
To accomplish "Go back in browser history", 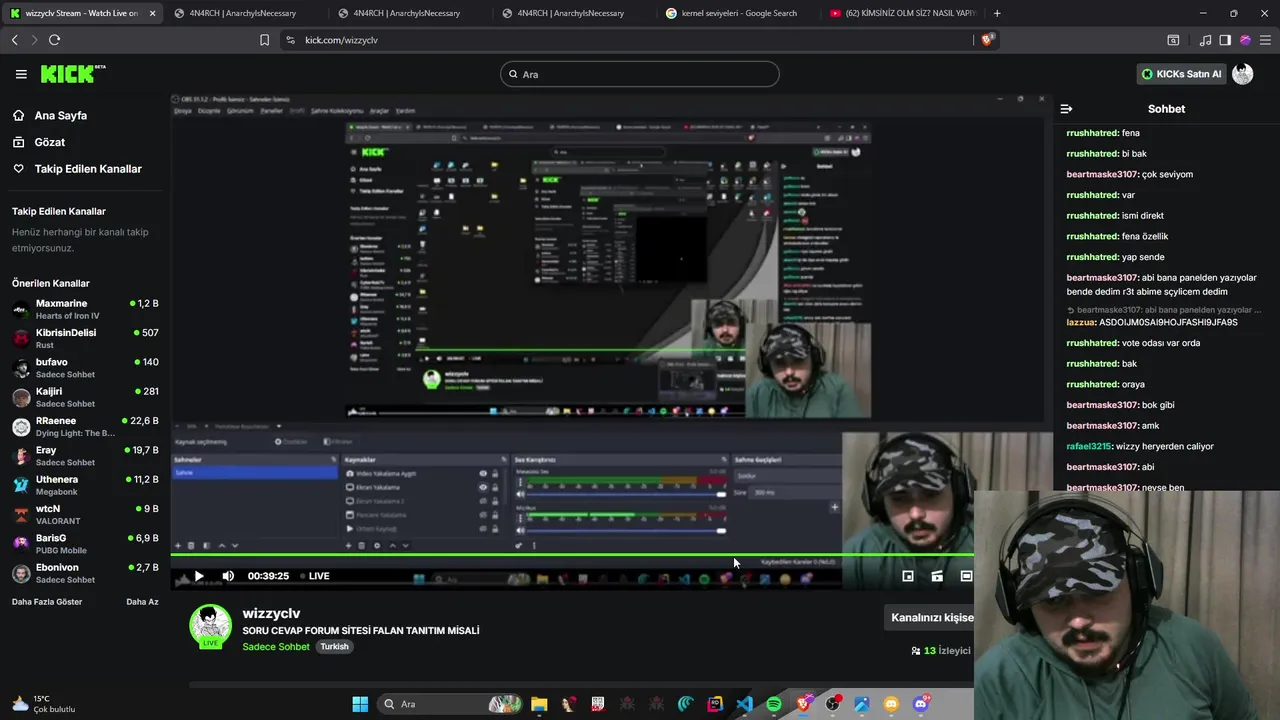I will coord(14,40).
